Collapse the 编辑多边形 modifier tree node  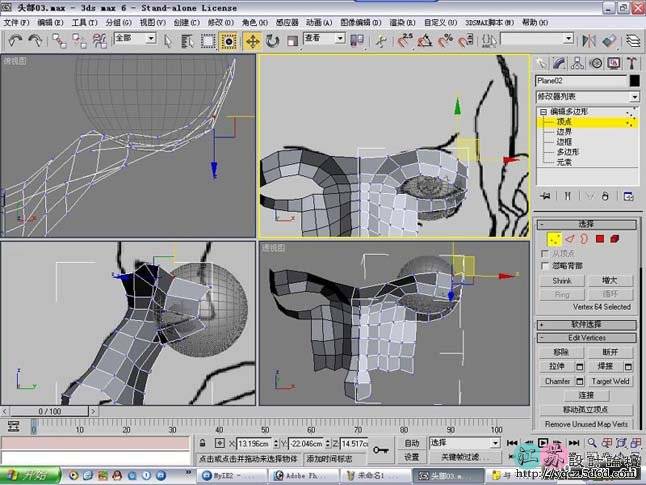click(543, 112)
